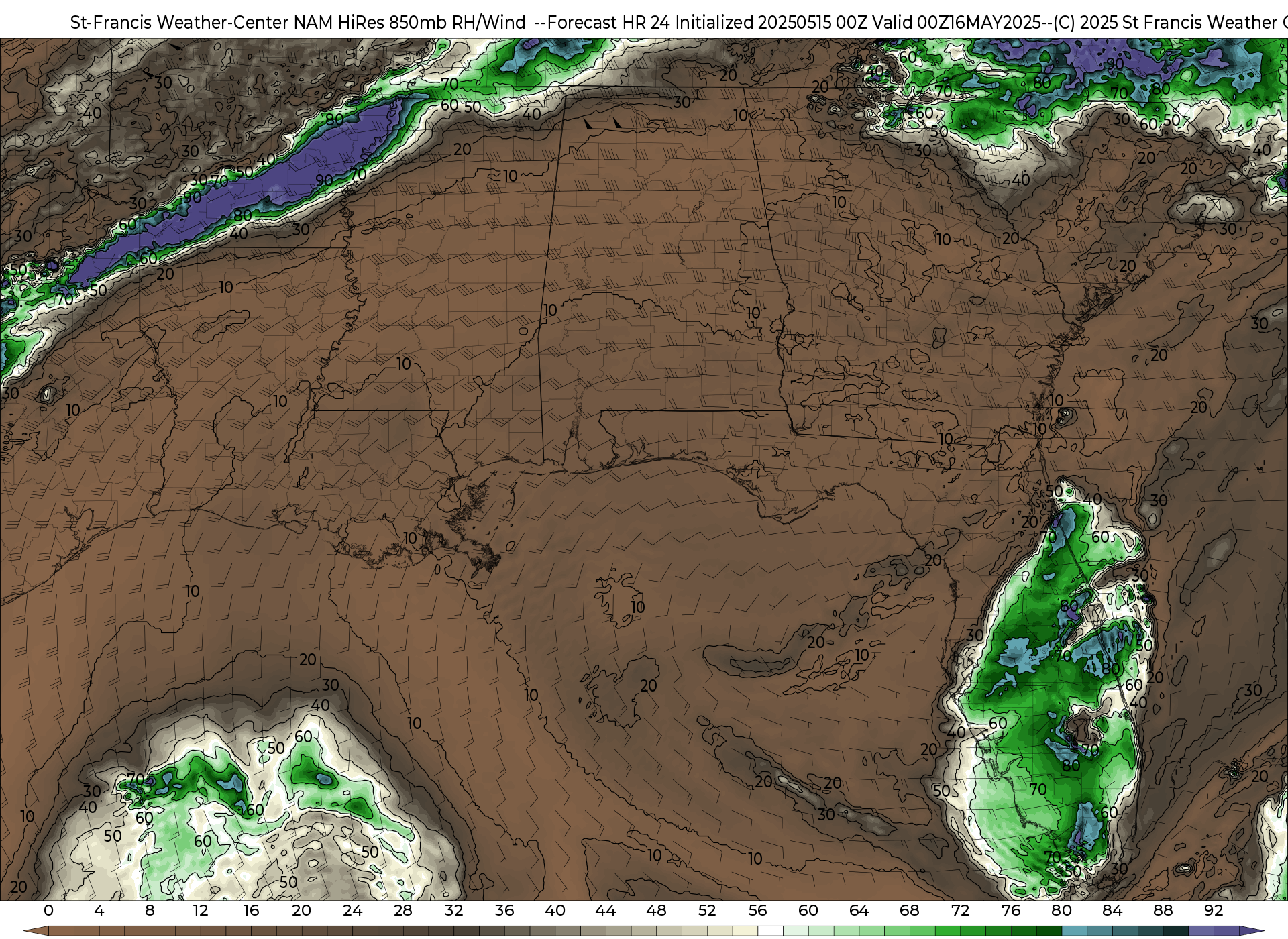The height and width of the screenshot is (939, 1288).
Task: Click the color bar label "36"
Action: click(x=504, y=910)
